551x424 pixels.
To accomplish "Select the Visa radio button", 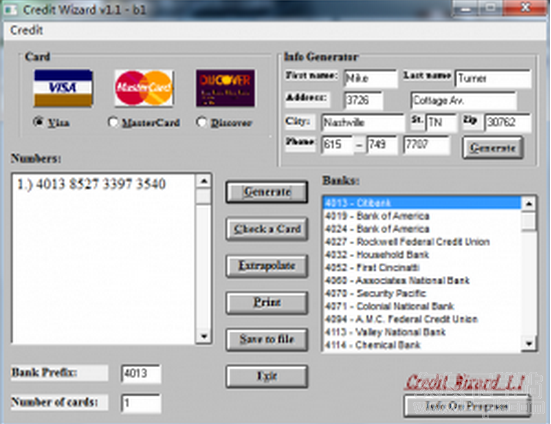I will click(38, 122).
